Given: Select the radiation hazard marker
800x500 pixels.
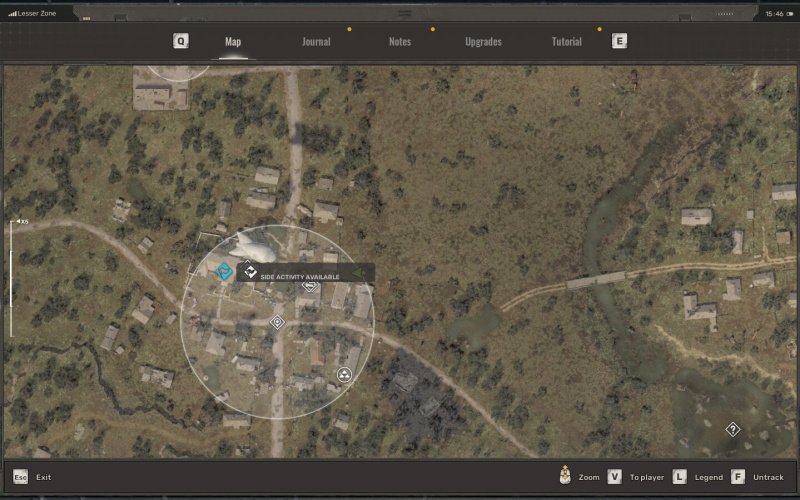Looking at the screenshot, I should tap(344, 376).
